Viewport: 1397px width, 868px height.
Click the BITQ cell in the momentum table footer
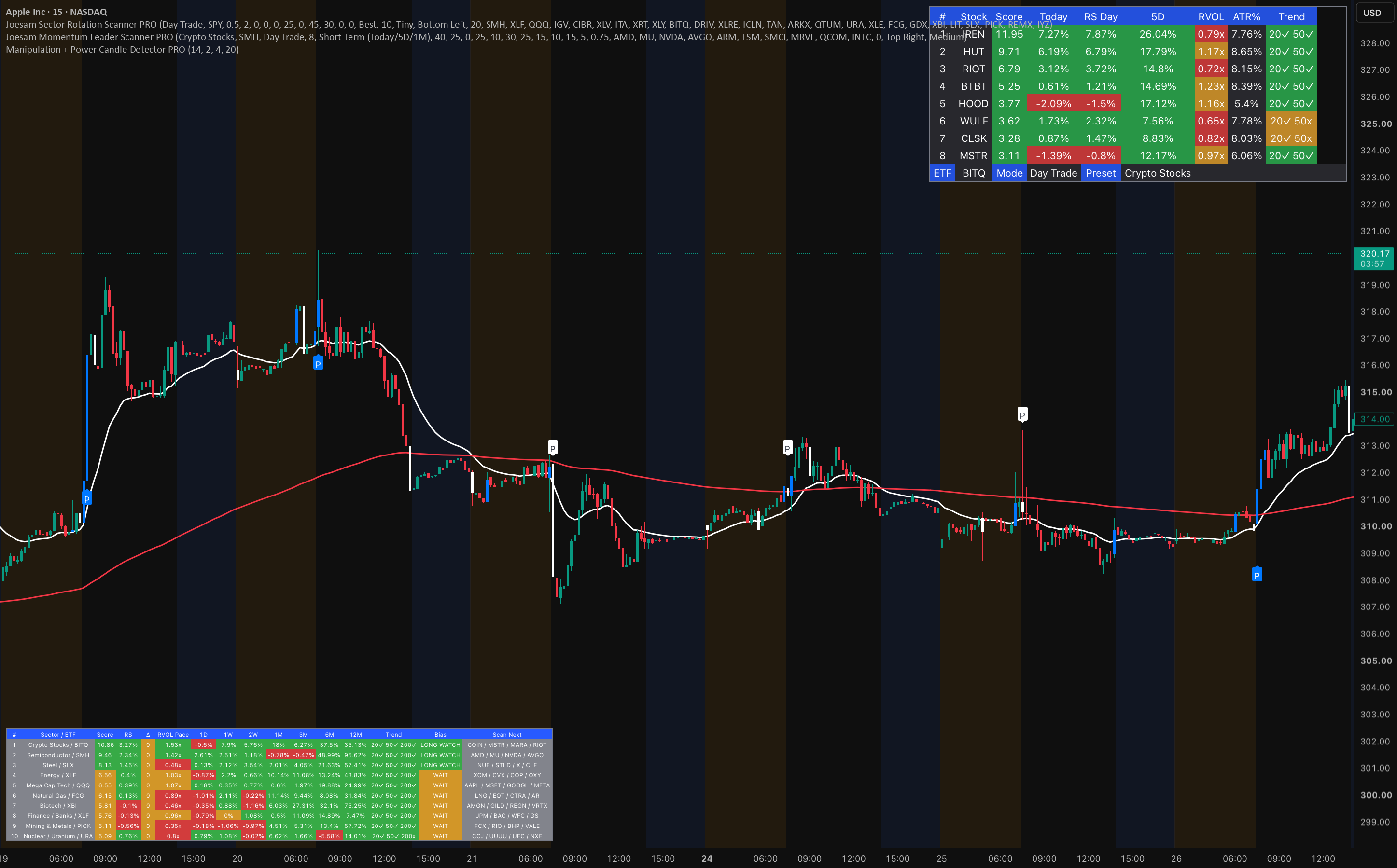(974, 173)
